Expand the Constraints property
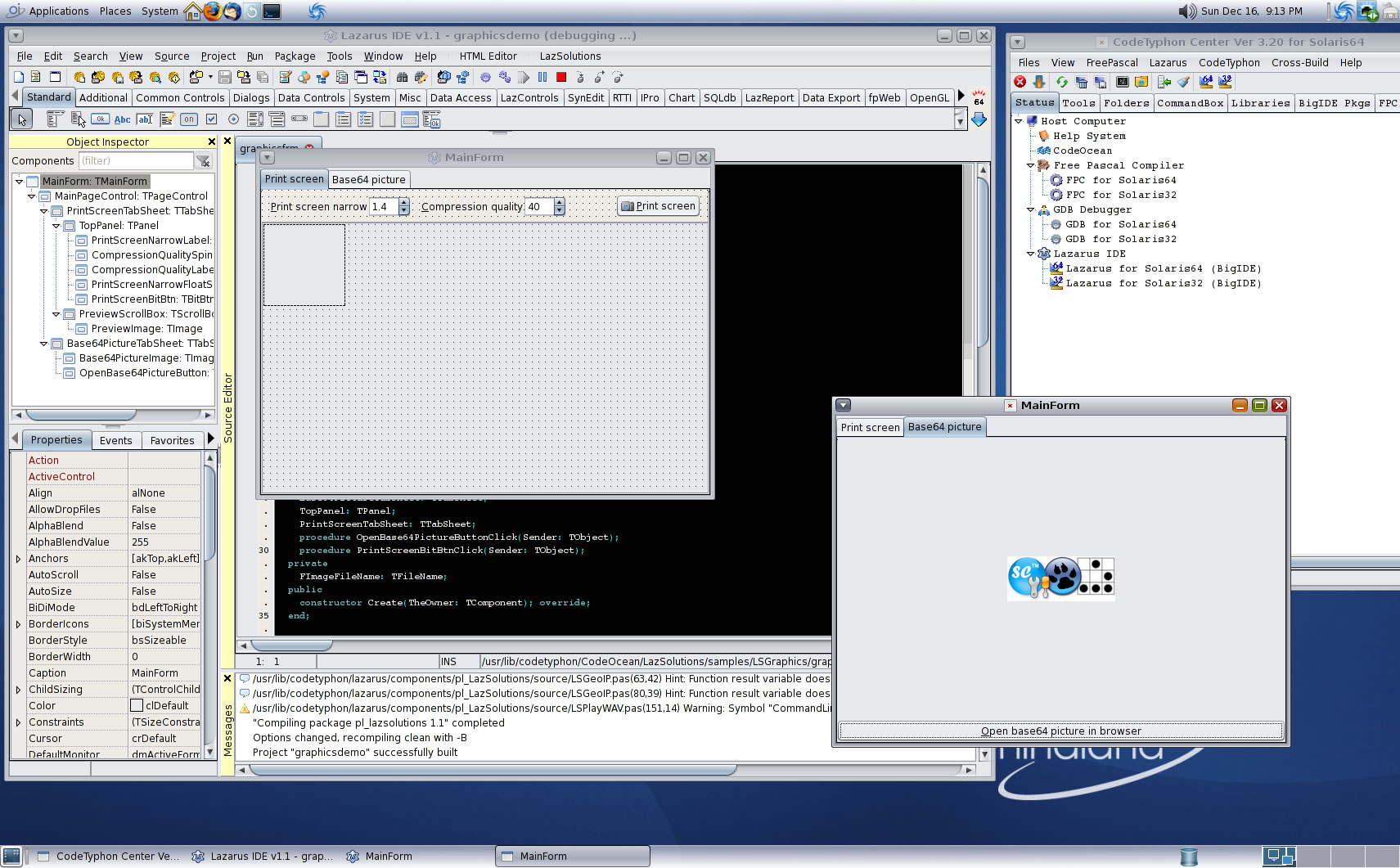 (18, 722)
